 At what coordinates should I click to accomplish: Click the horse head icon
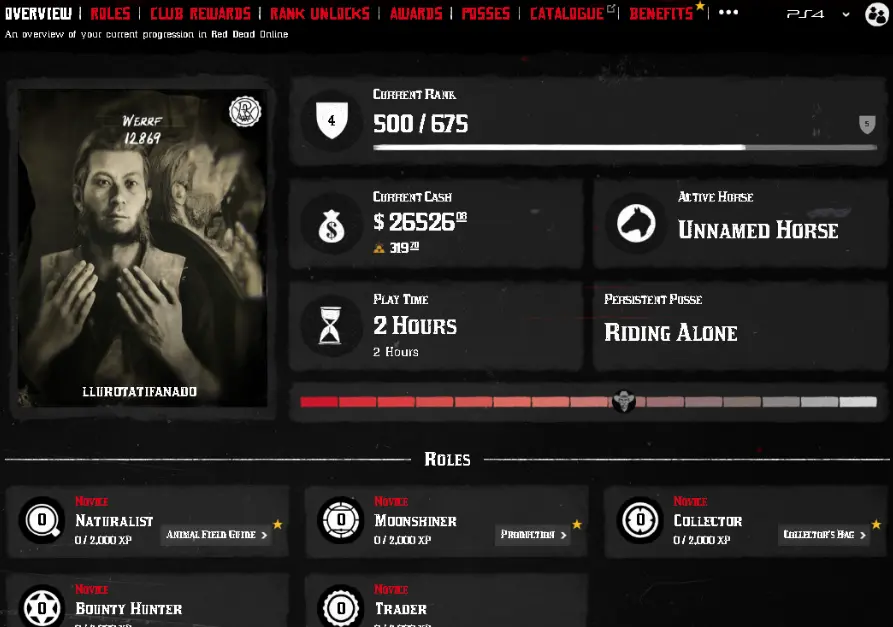636,223
